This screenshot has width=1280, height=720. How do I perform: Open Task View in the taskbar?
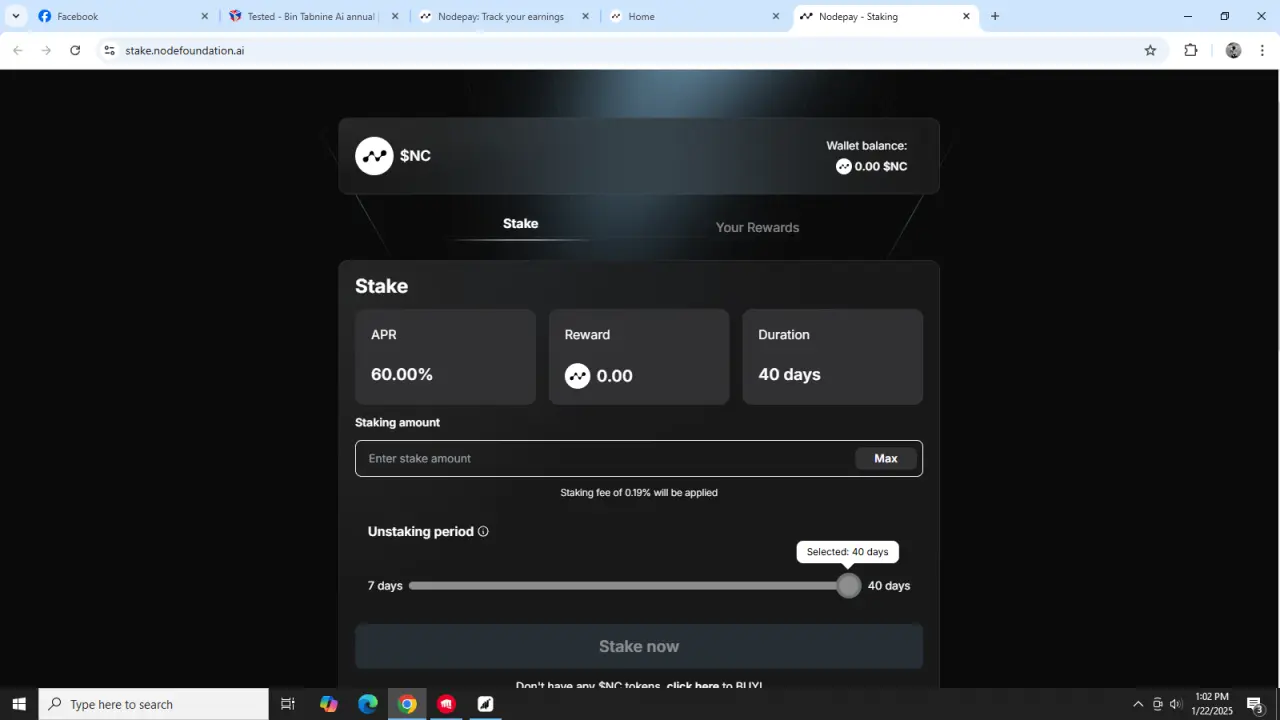click(x=288, y=704)
